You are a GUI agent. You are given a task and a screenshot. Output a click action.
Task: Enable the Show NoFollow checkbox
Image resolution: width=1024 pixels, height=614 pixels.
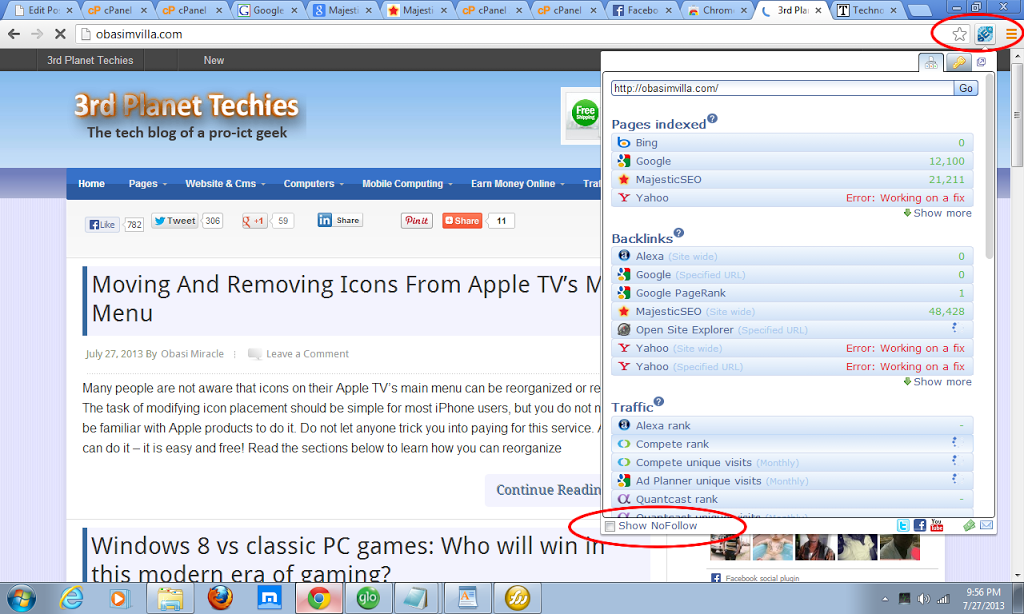coord(610,526)
